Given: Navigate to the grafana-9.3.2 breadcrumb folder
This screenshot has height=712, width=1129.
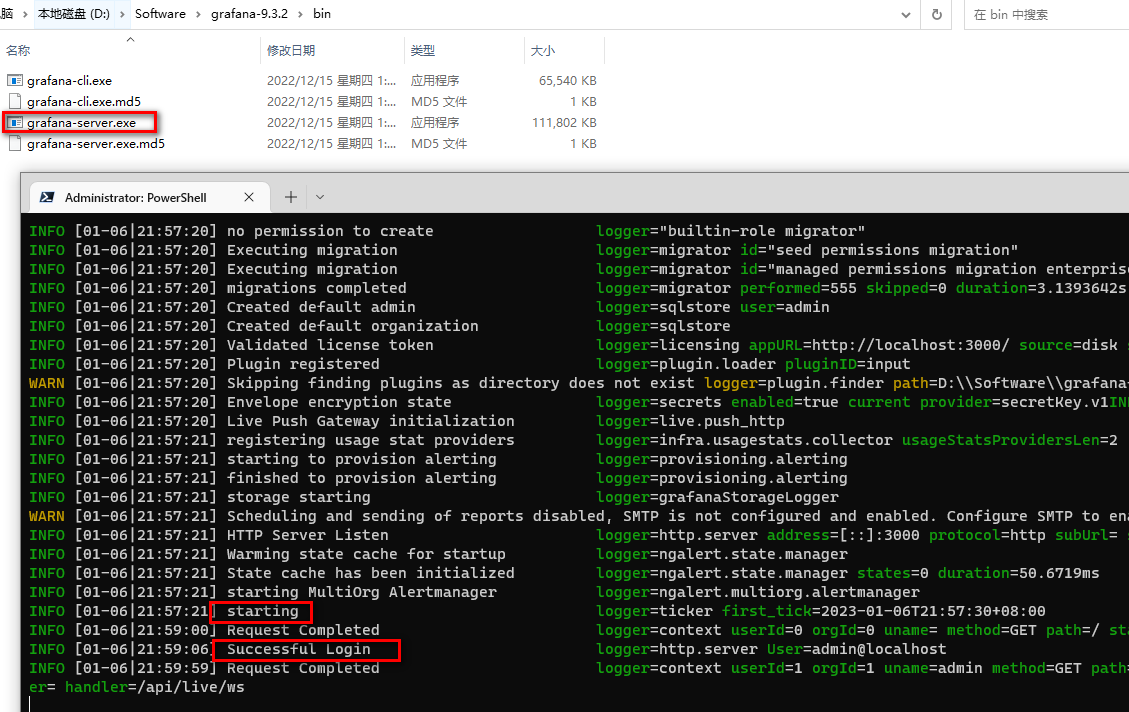Looking at the screenshot, I should [x=249, y=14].
